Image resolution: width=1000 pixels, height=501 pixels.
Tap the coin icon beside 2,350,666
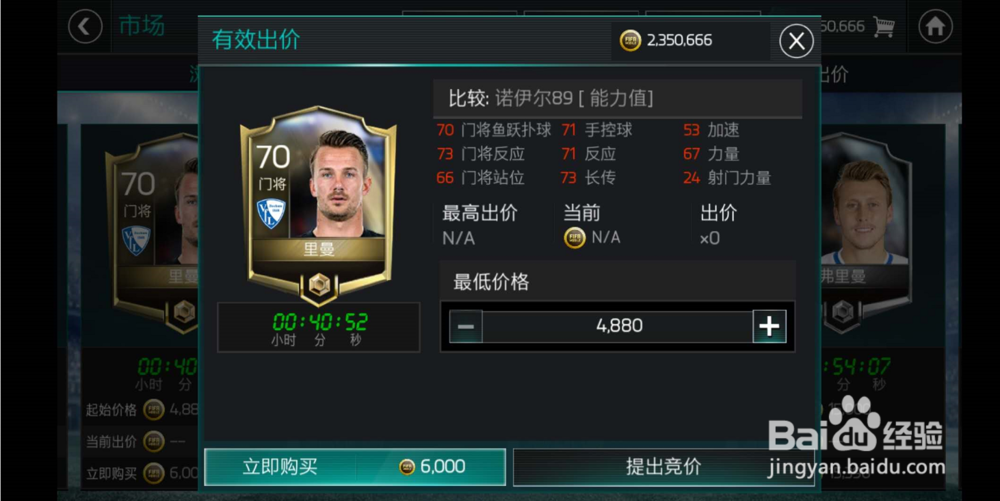click(630, 40)
